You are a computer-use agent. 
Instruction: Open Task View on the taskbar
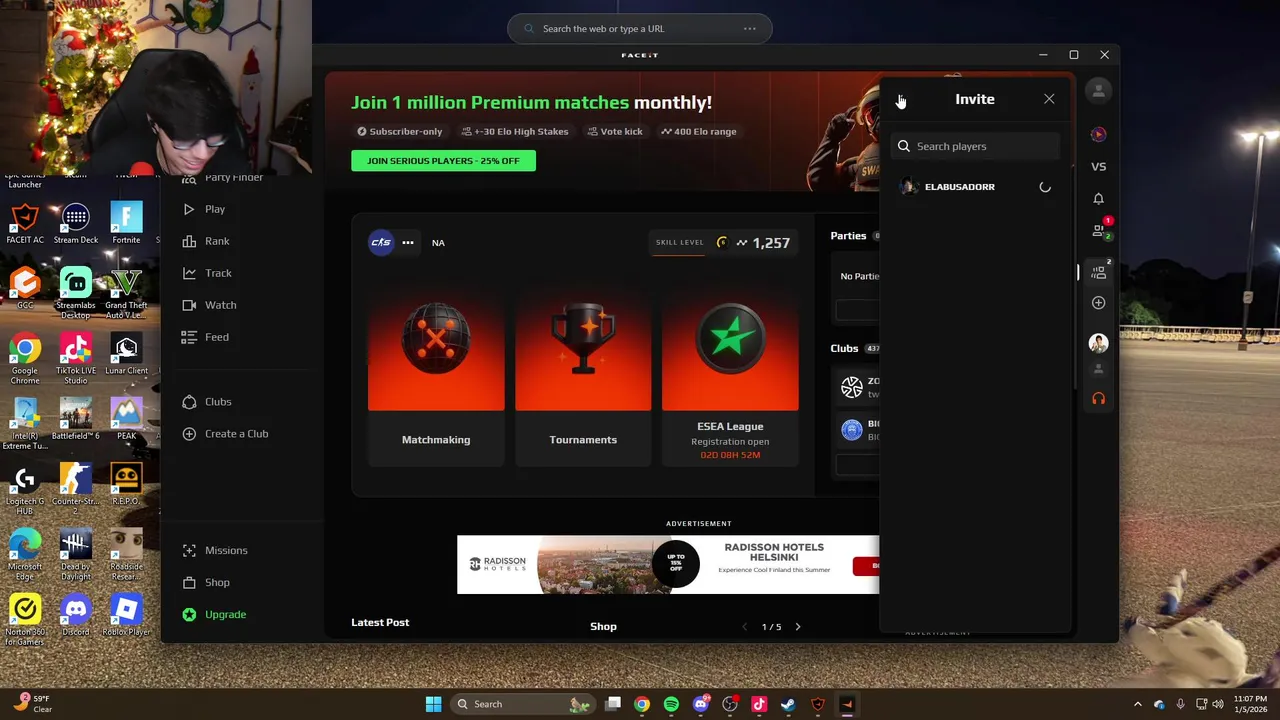coord(613,704)
